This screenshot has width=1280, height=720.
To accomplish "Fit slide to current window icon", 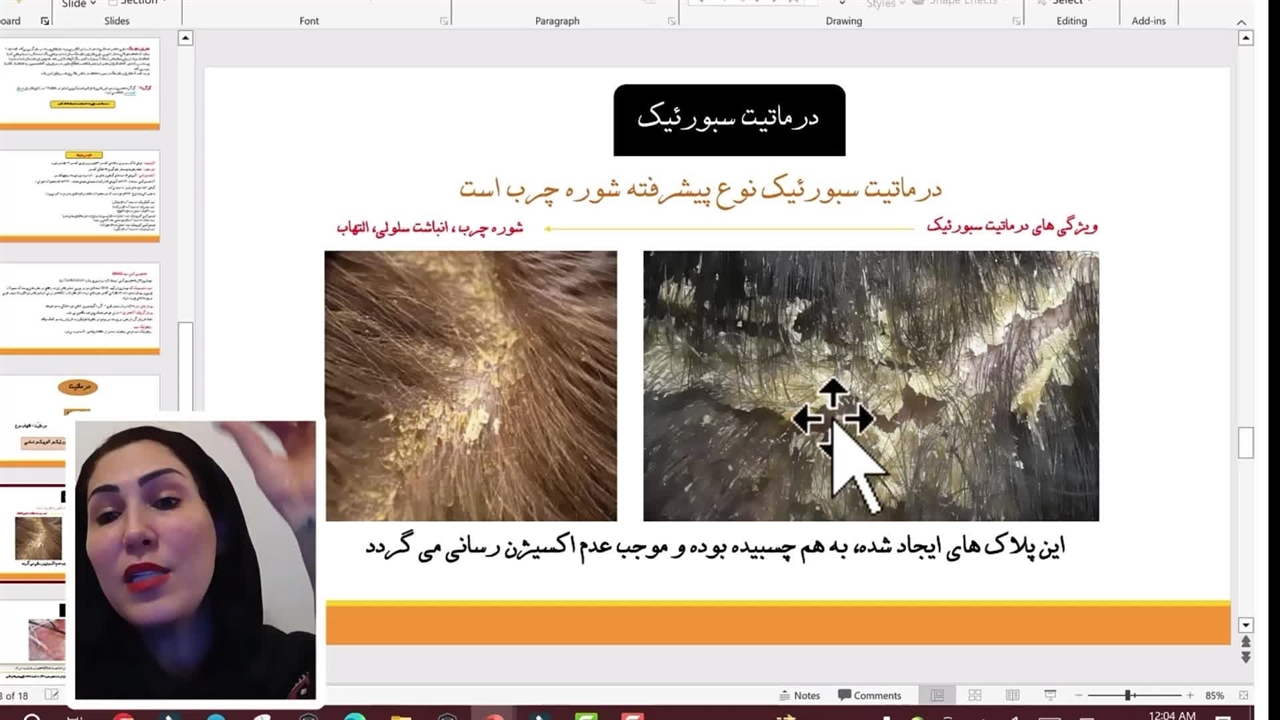I will pyautogui.click(x=1243, y=695).
